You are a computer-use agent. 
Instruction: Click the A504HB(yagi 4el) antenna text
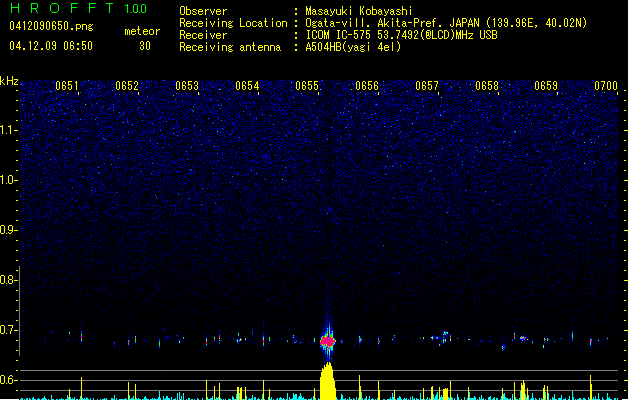pos(353,47)
